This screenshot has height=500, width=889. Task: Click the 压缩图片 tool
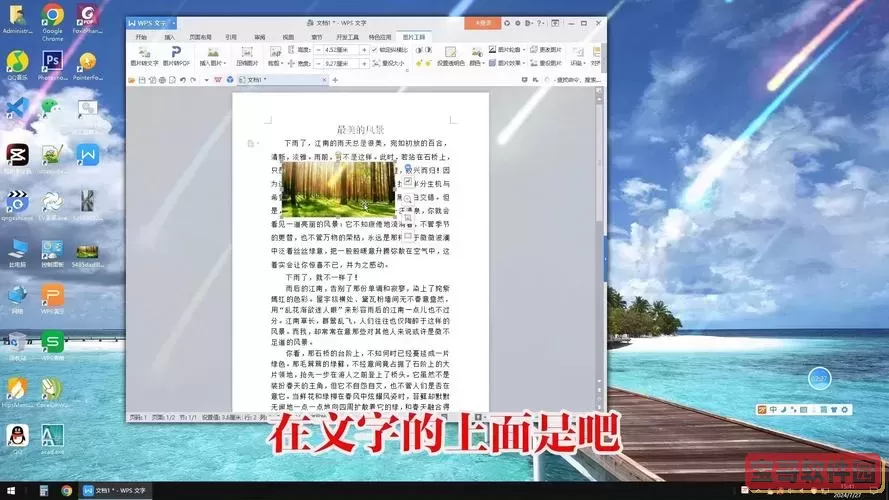[247, 56]
